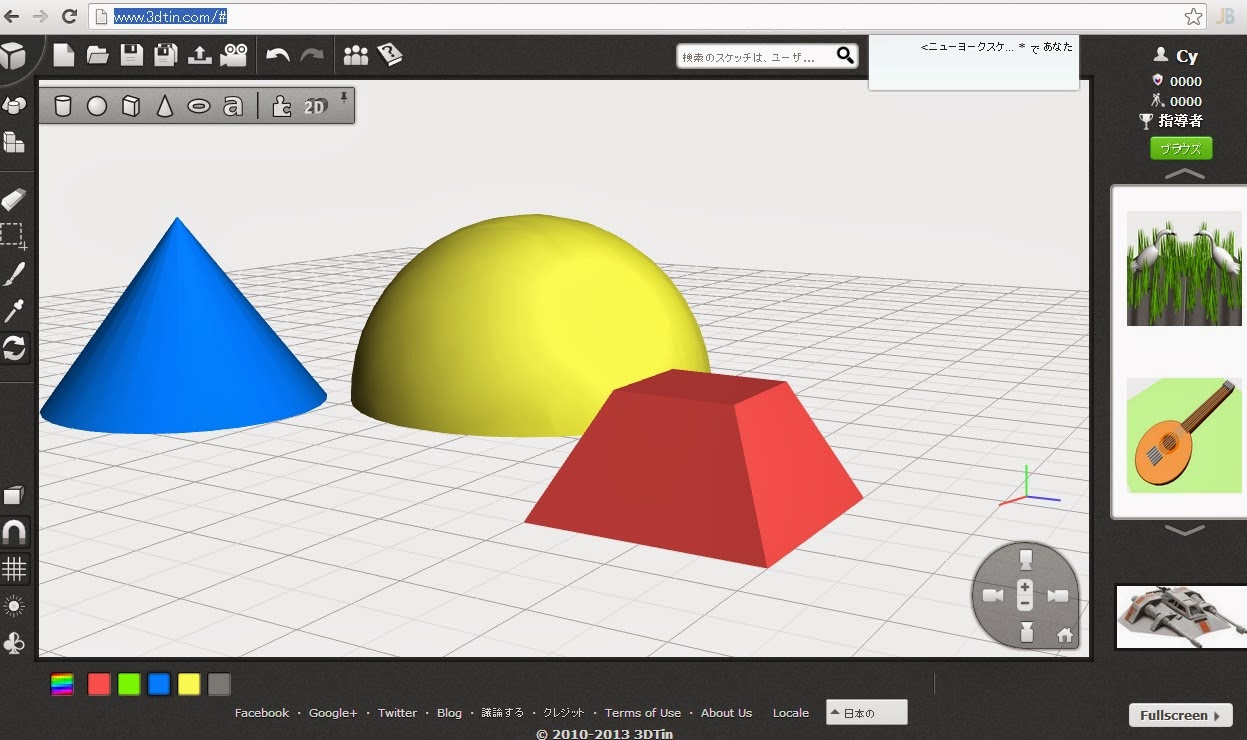Click the Fullscreen button

click(x=1180, y=715)
